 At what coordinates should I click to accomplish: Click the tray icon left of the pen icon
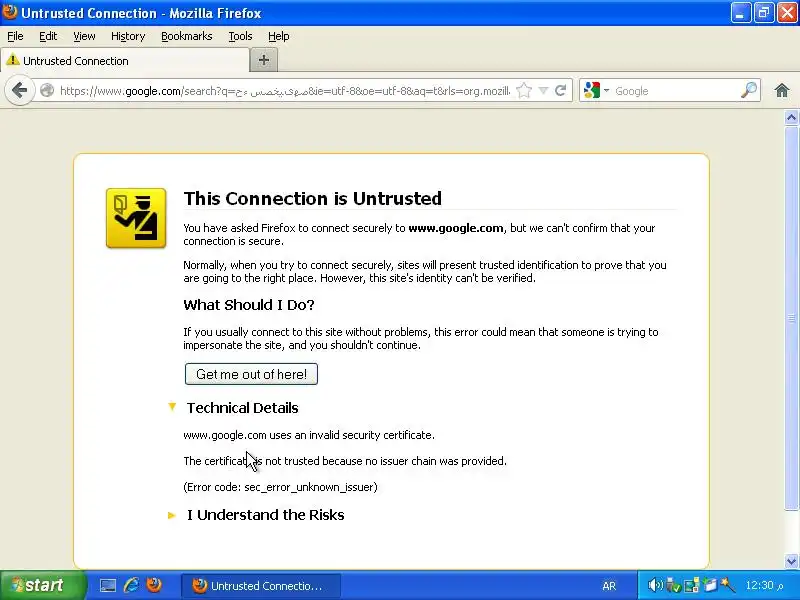(710, 585)
